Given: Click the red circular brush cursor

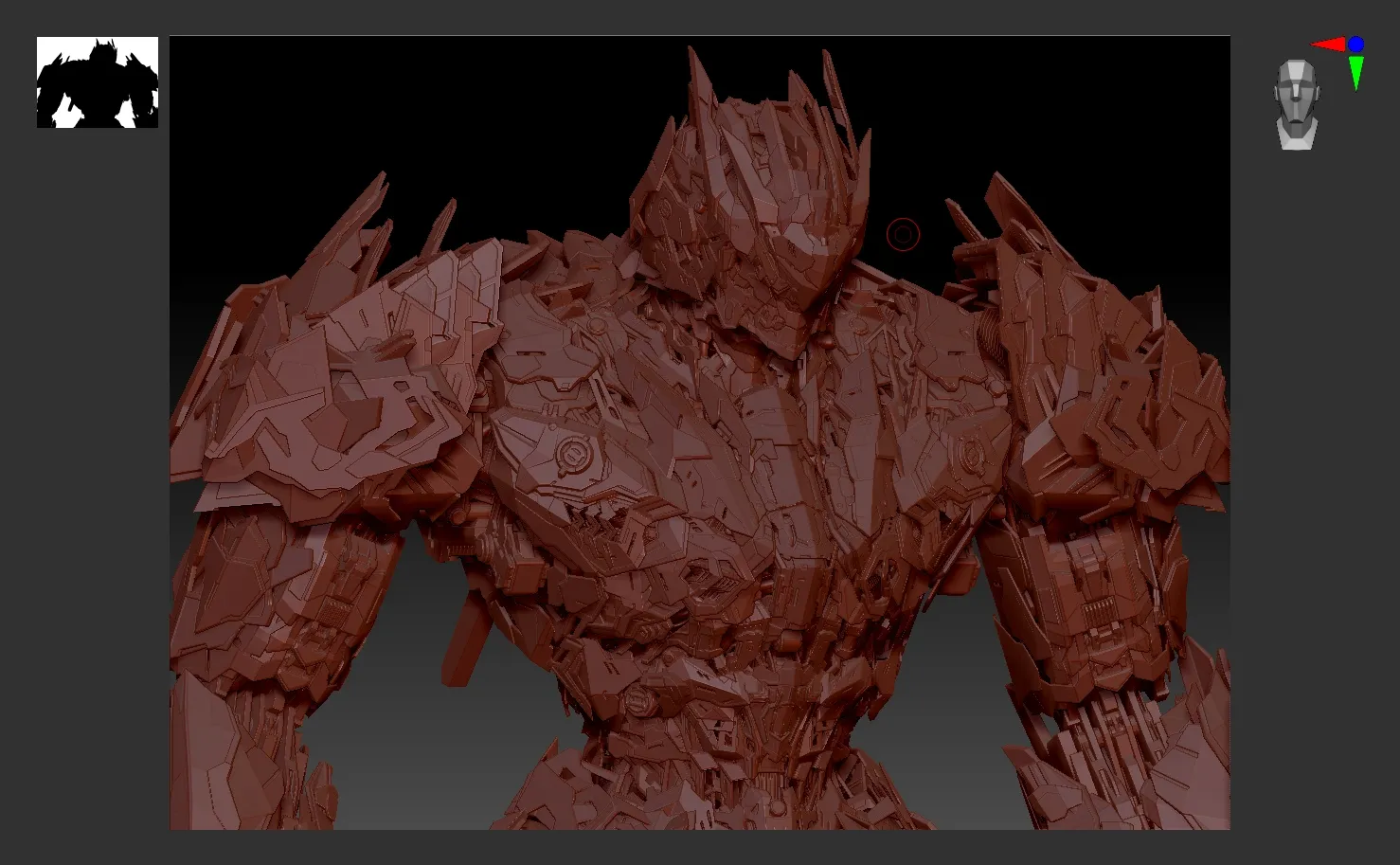Looking at the screenshot, I should click(x=903, y=234).
